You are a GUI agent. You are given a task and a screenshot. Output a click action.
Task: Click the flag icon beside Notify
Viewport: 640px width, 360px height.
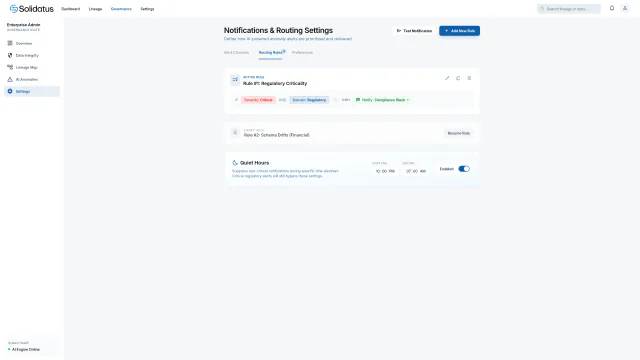pyautogui.click(x=358, y=100)
